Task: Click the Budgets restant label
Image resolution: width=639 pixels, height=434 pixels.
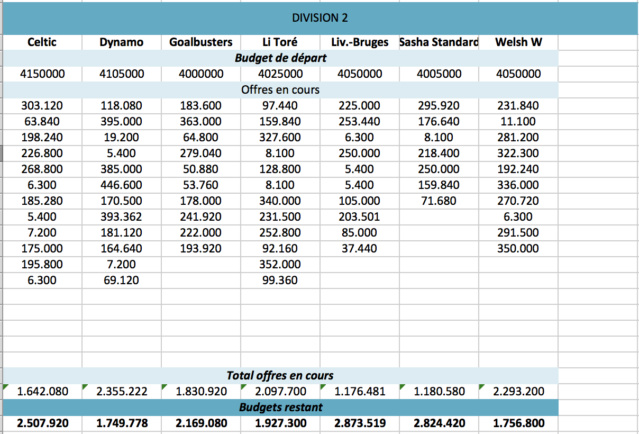Action: [280, 407]
